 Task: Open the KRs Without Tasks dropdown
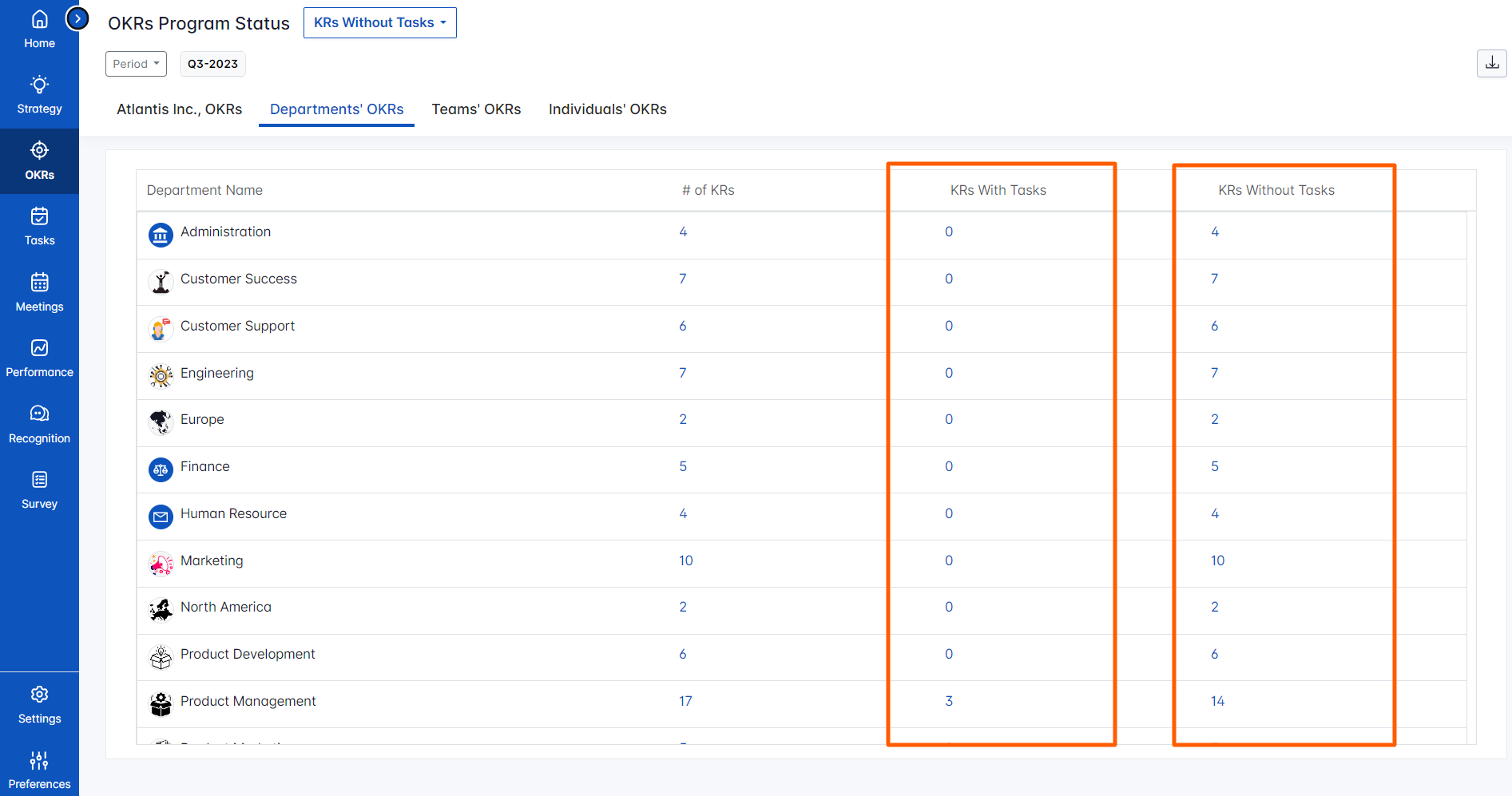pos(379,23)
